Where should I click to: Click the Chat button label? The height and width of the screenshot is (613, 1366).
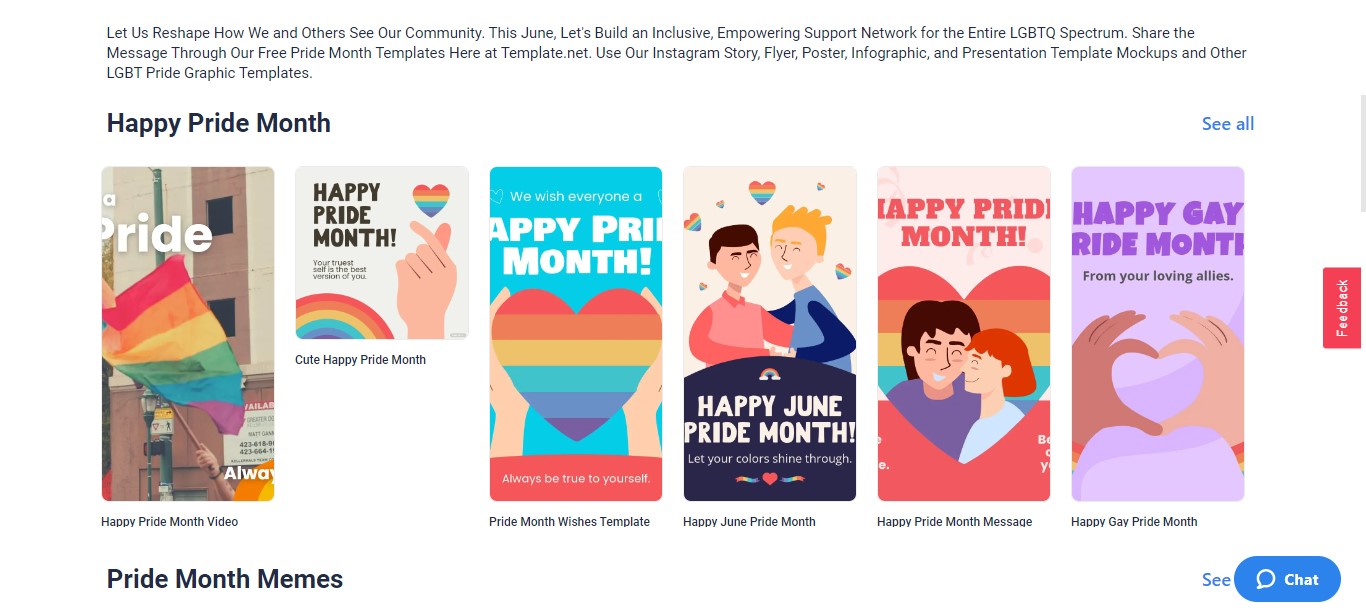coord(1301,579)
